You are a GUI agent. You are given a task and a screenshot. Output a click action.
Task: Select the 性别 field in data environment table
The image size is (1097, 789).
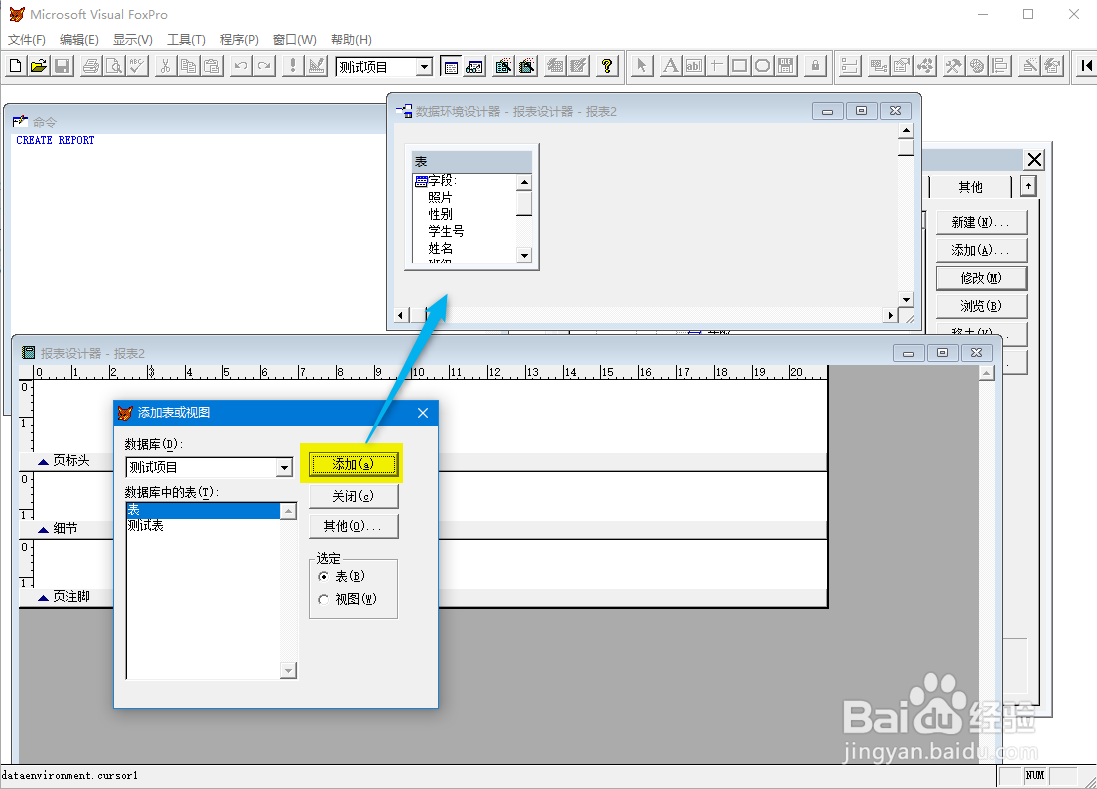coord(440,214)
